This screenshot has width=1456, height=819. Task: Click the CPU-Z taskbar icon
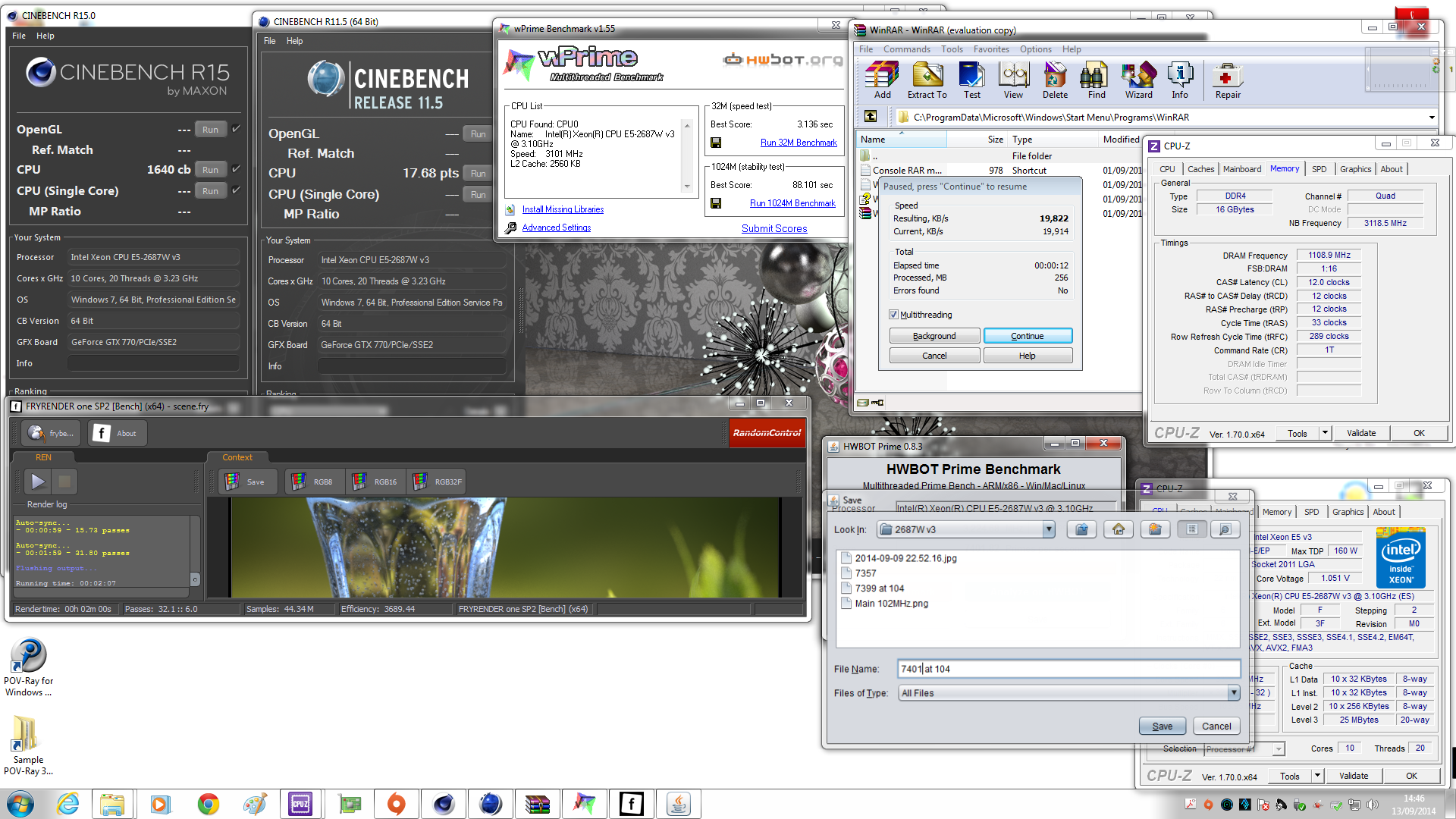coord(300,804)
